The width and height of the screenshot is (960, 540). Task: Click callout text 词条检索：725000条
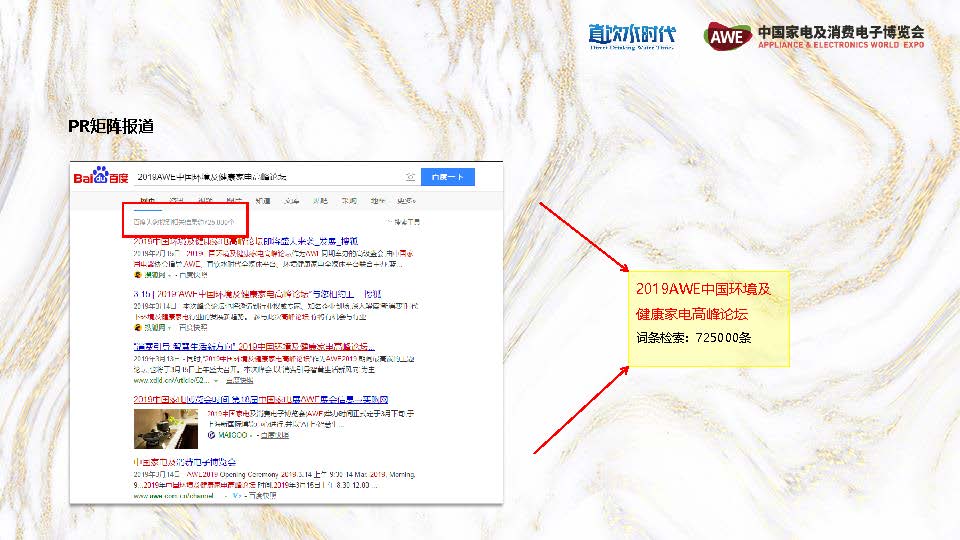tap(693, 337)
